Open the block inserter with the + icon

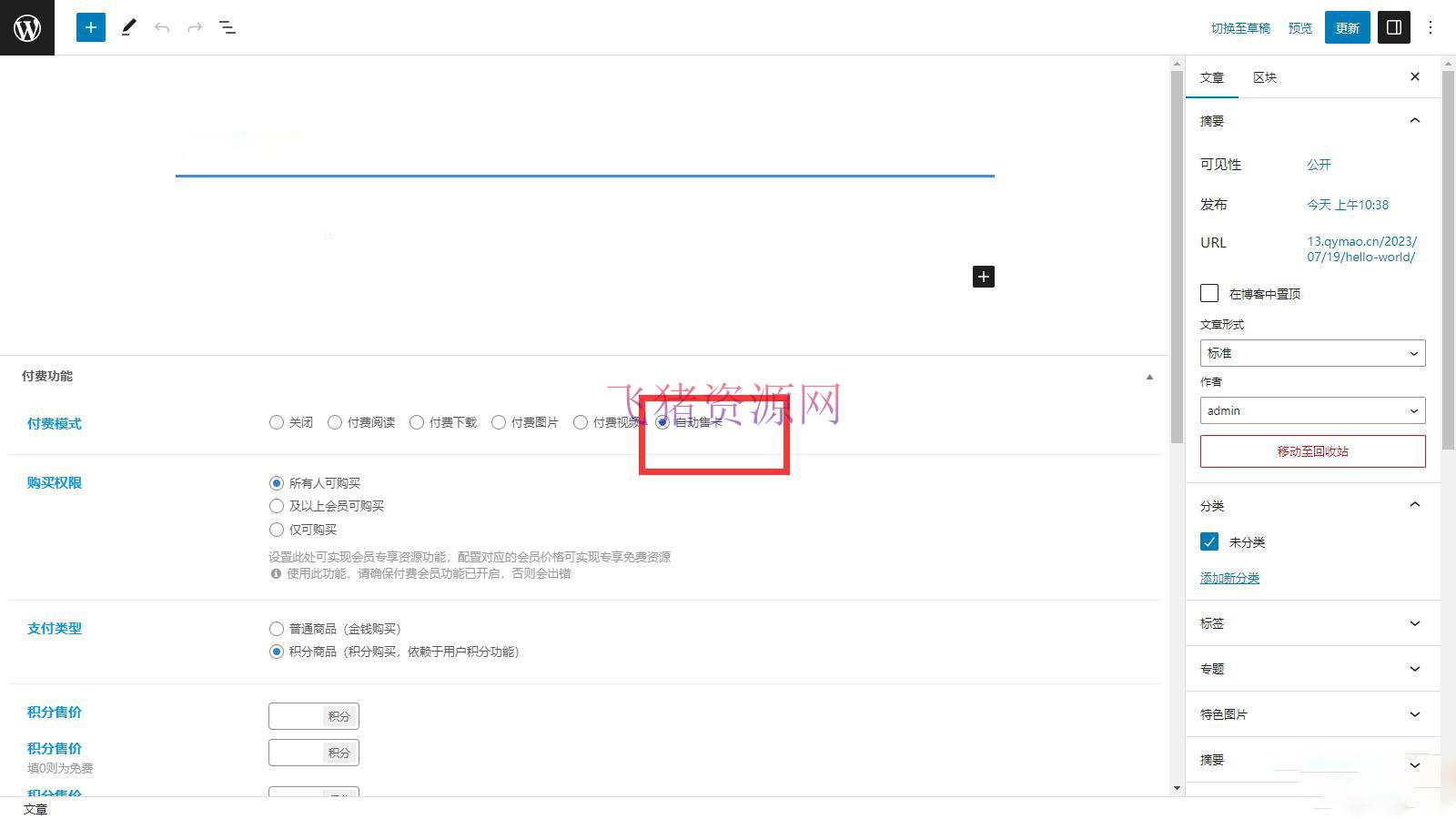pos(90,26)
